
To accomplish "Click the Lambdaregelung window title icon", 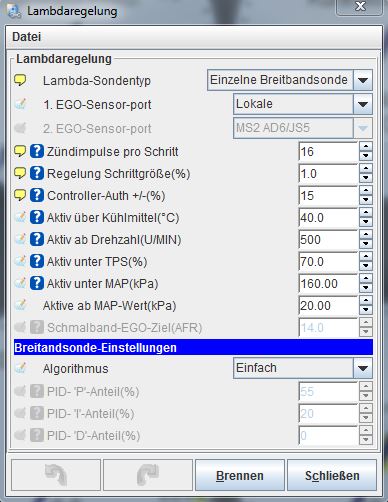I will coord(15,11).
